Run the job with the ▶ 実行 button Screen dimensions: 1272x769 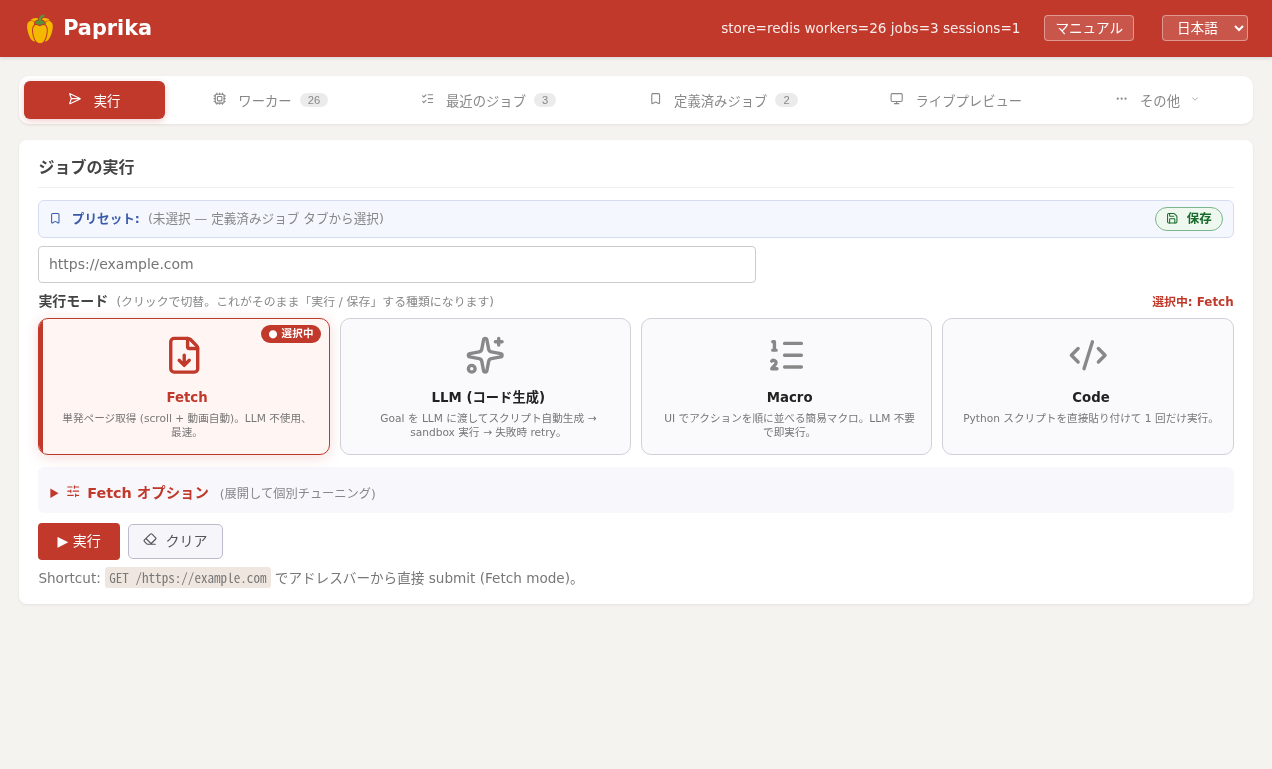pyautogui.click(x=79, y=541)
